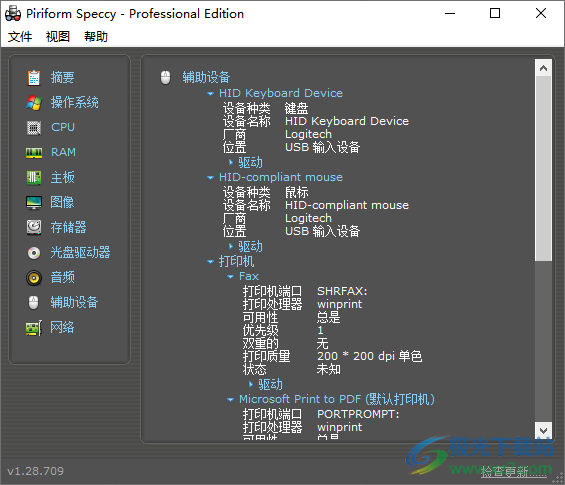Image resolution: width=565 pixels, height=485 pixels.
Task: Click the 鼠标 device type value
Action: tap(297, 192)
